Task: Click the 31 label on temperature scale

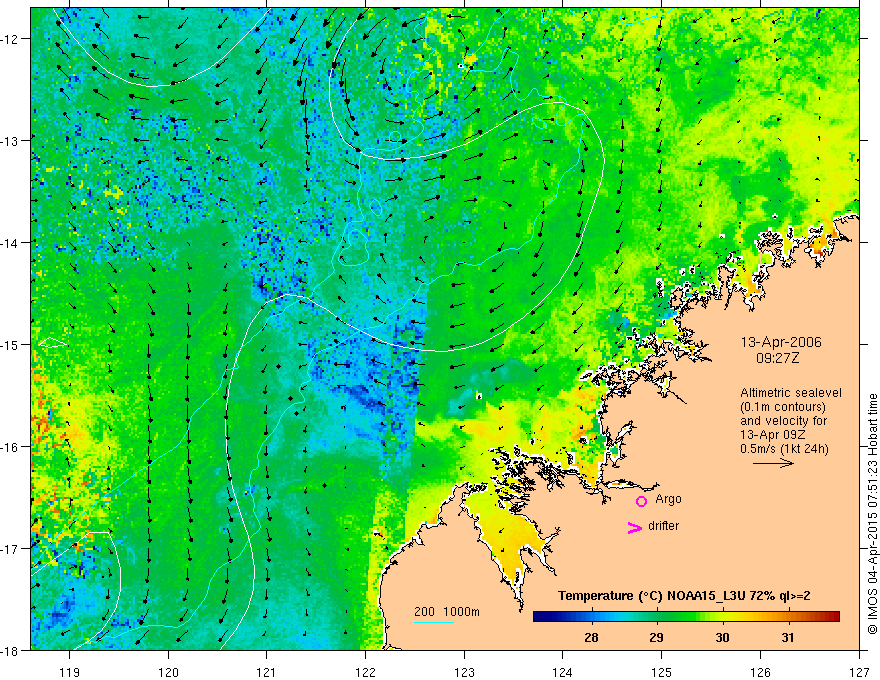Action: tap(787, 637)
